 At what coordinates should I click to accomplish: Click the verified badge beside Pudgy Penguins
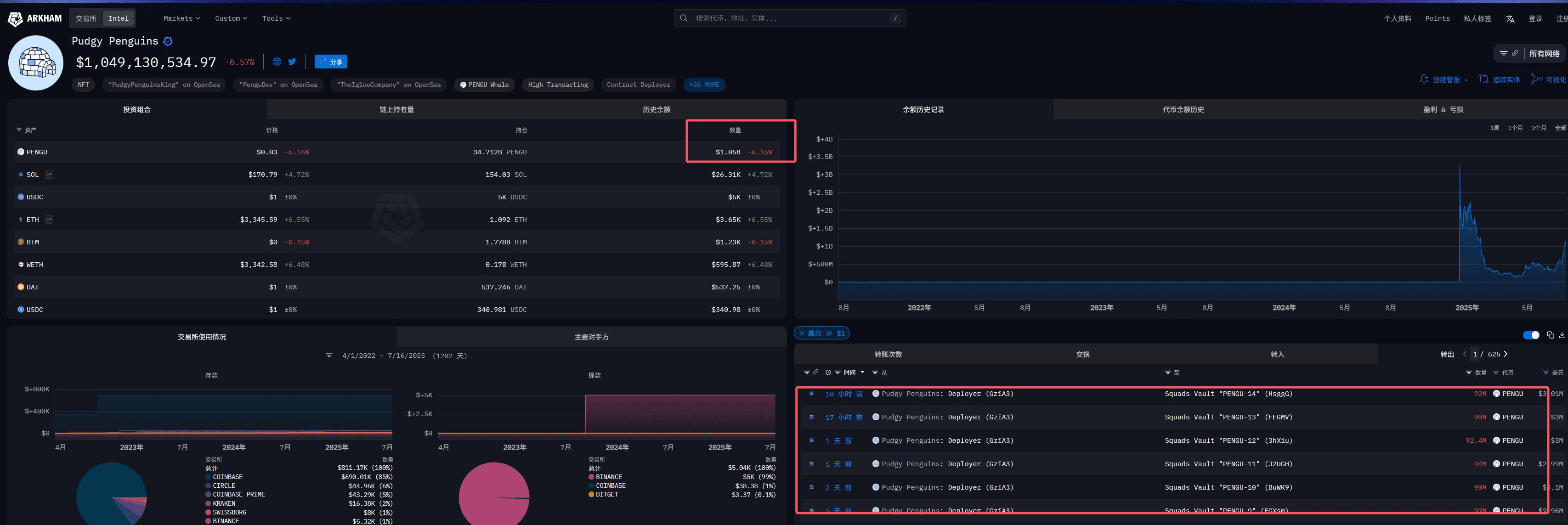[168, 41]
